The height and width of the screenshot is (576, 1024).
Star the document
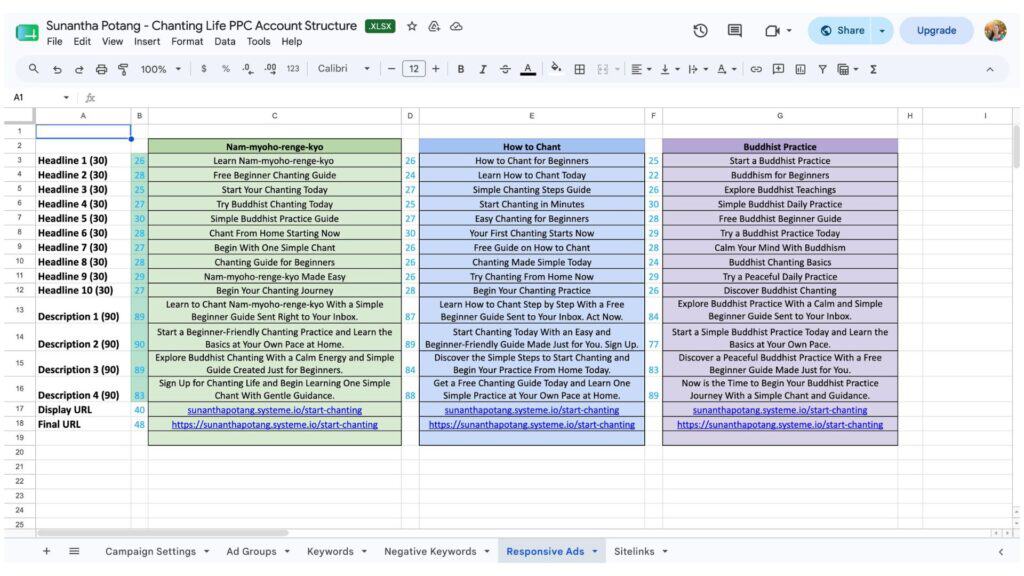click(411, 26)
